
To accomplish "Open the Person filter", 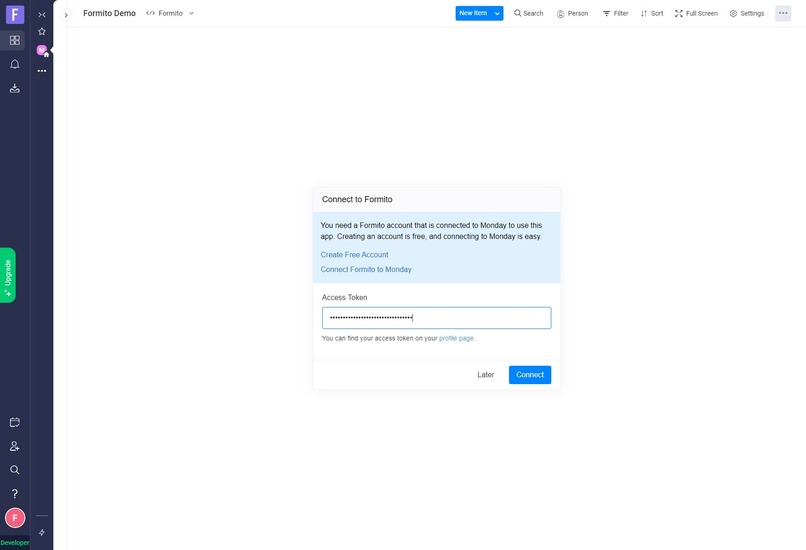I will click(x=573, y=13).
